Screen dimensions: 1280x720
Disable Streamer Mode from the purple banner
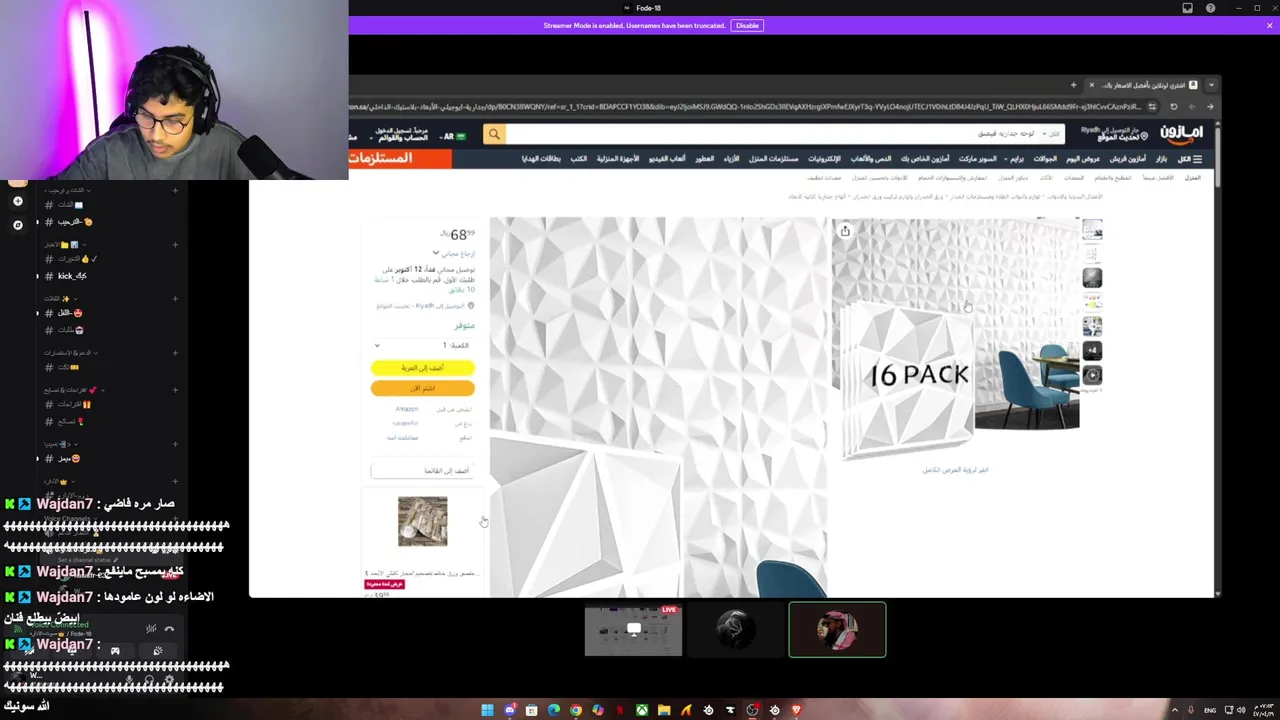tap(747, 25)
